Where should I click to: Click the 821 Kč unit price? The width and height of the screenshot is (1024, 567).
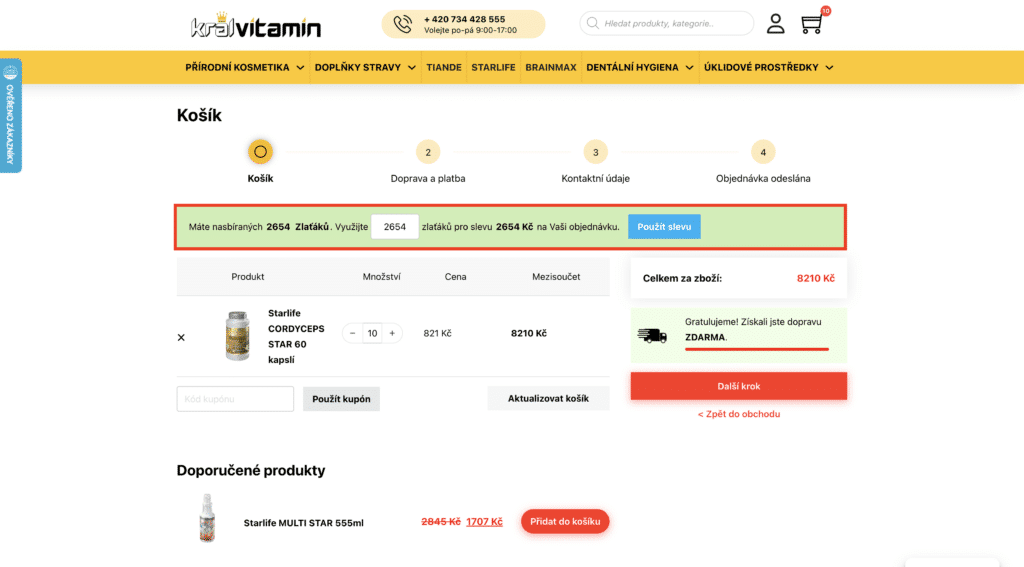[437, 333]
